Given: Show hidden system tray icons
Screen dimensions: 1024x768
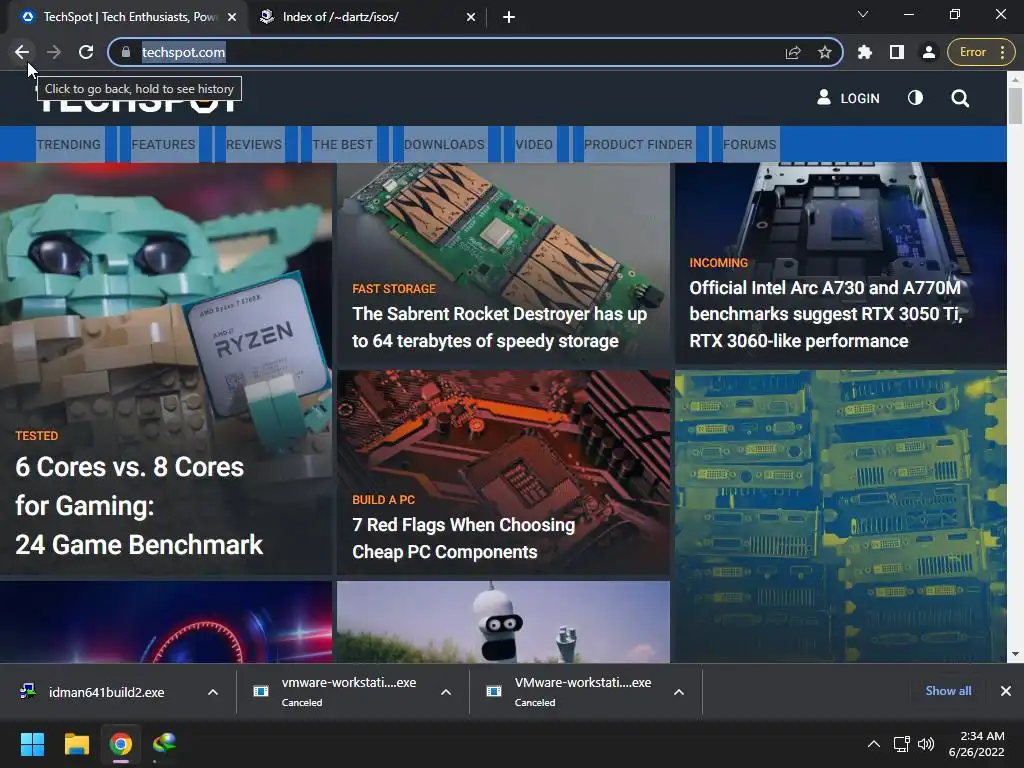Looking at the screenshot, I should (x=874, y=744).
